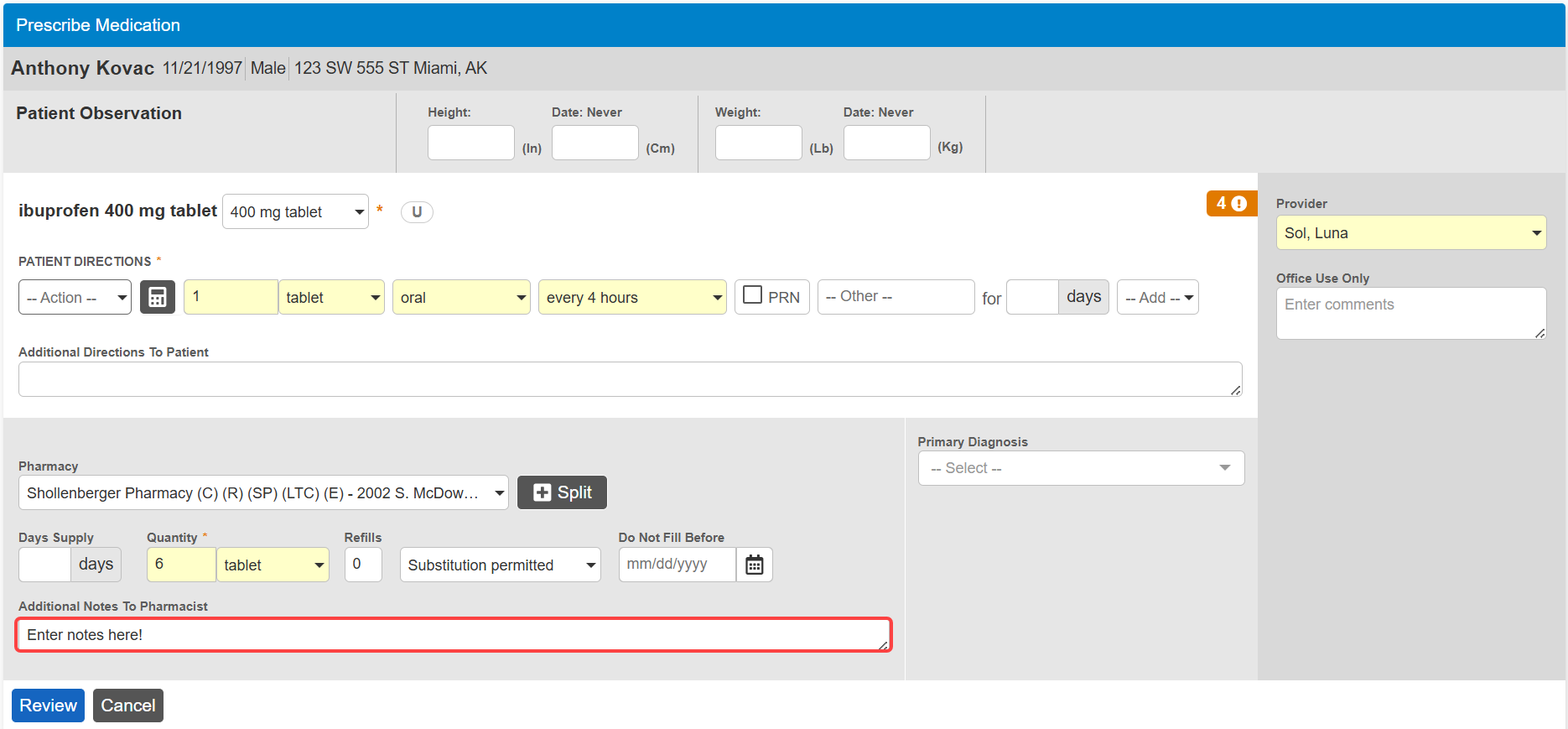Choose the Shollenberger Pharmacy dropdown

click(x=263, y=493)
